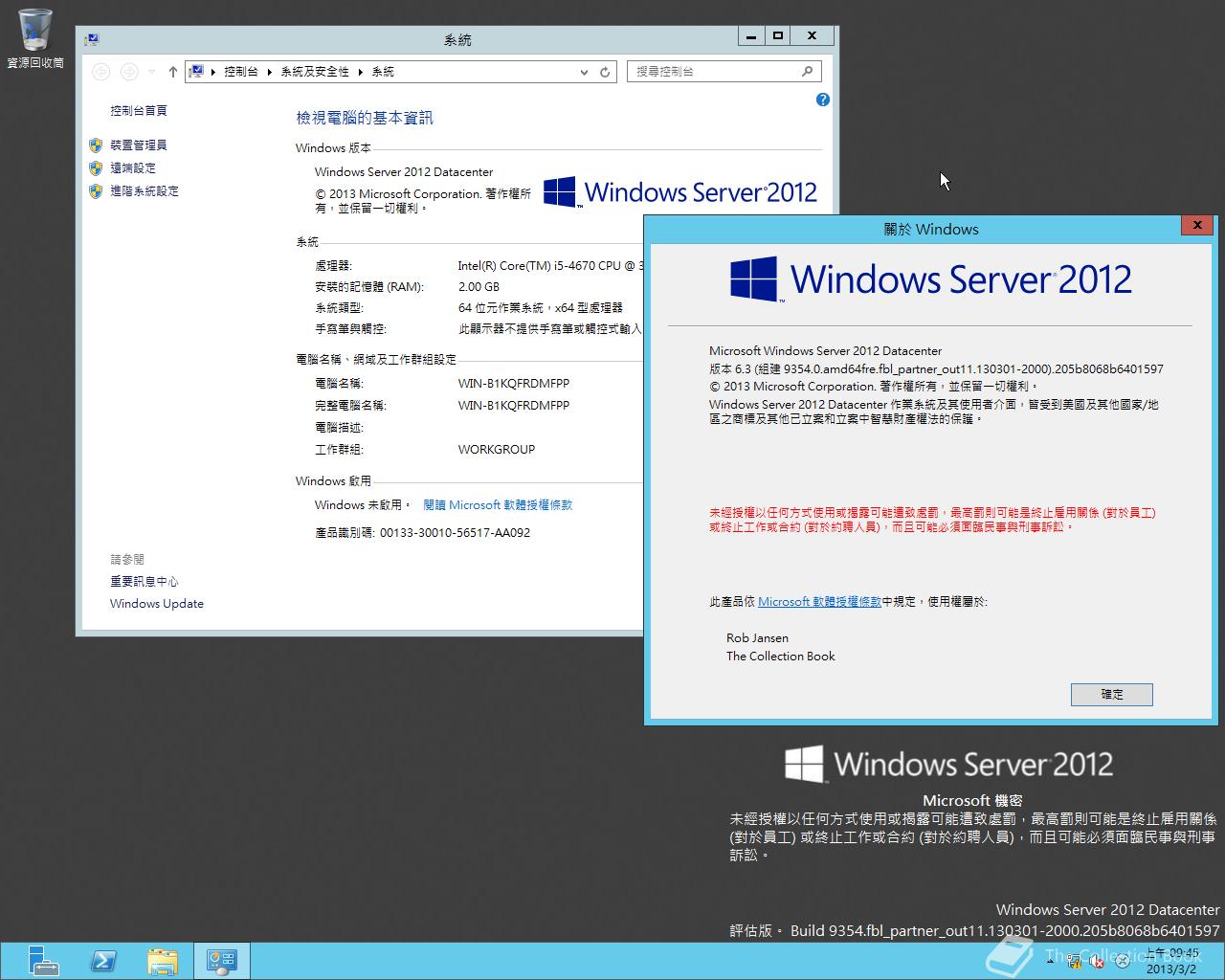This screenshot has height=980, width=1225.
Task: Open 重要訊息中心 link
Action: tap(145, 582)
